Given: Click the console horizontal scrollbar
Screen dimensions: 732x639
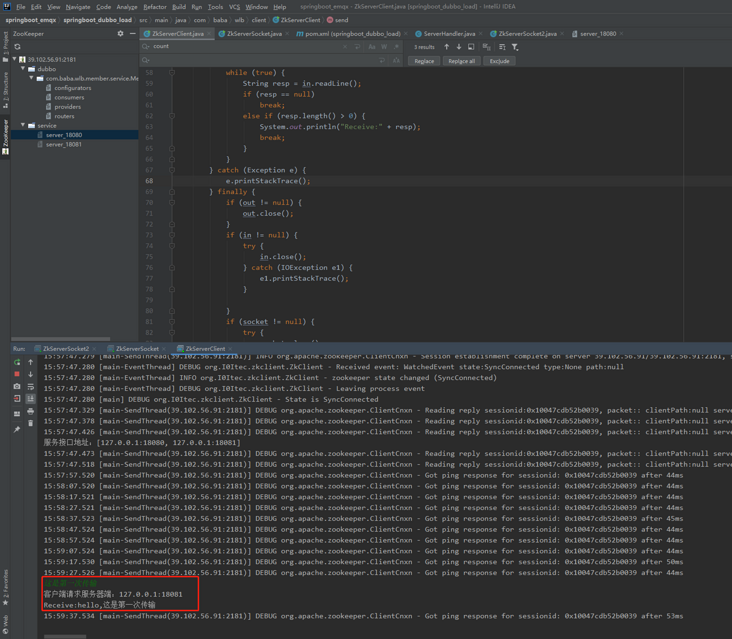Looking at the screenshot, I should pyautogui.click(x=65, y=637).
